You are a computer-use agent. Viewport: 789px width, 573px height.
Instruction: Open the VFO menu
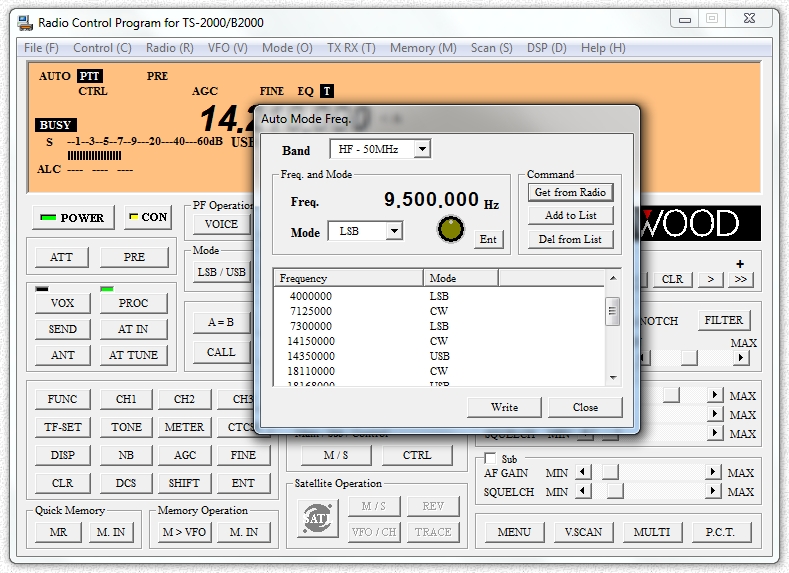click(x=227, y=48)
